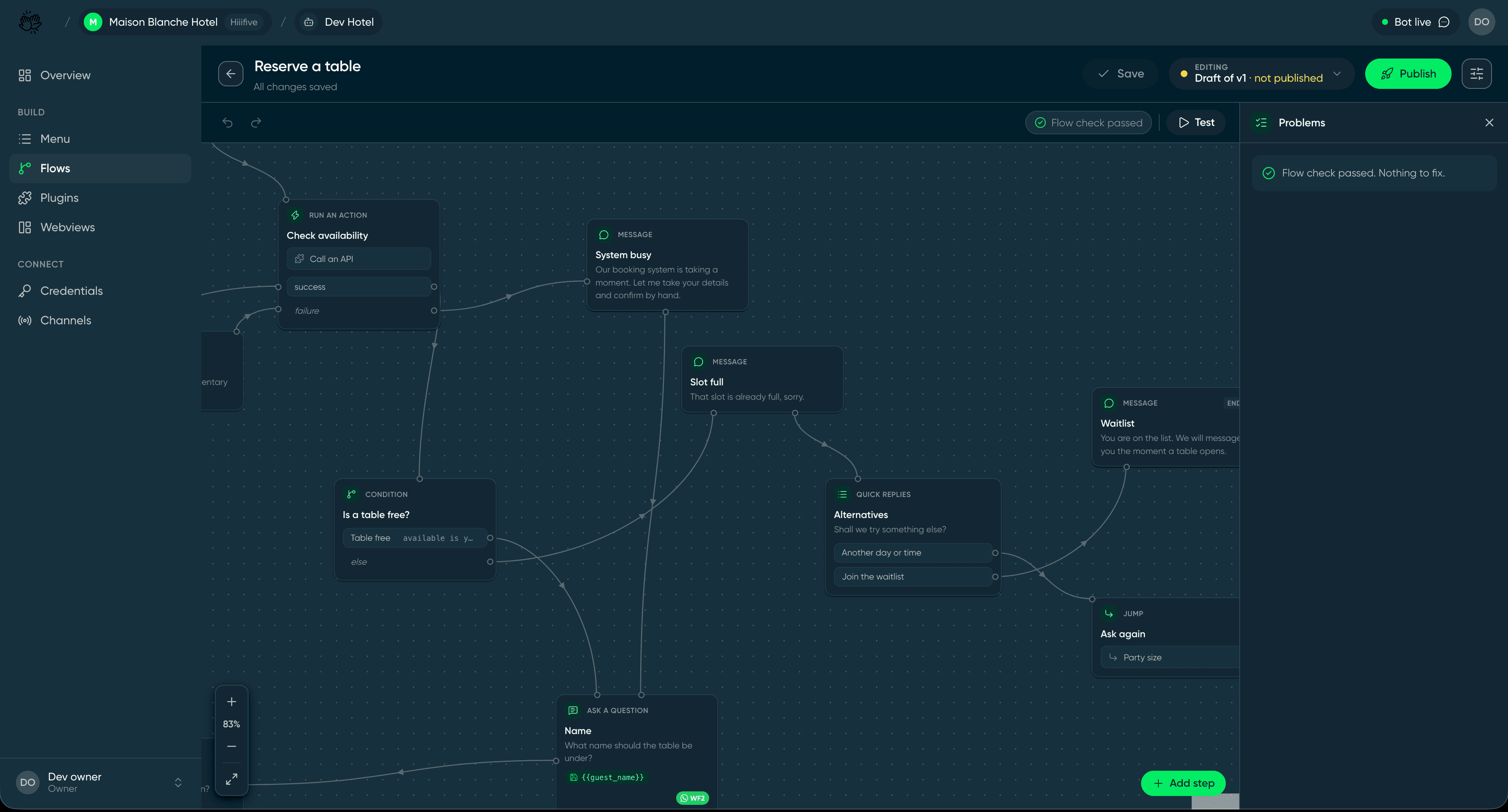Click the app logo in the header
This screenshot has height=812, width=1508.
coord(30,22)
